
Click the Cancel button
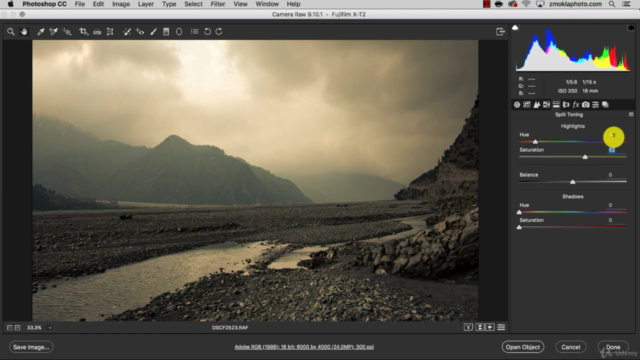(x=571, y=347)
